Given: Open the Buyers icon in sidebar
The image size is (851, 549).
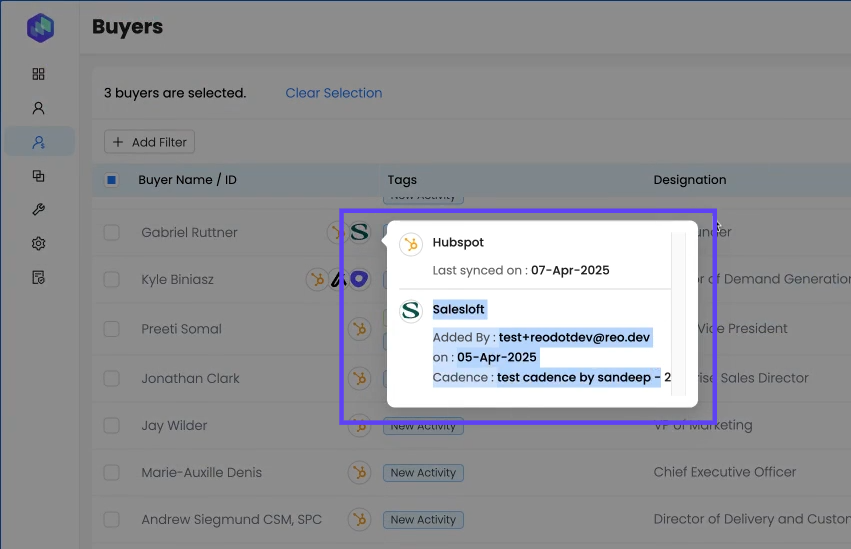Looking at the screenshot, I should click(x=39, y=142).
